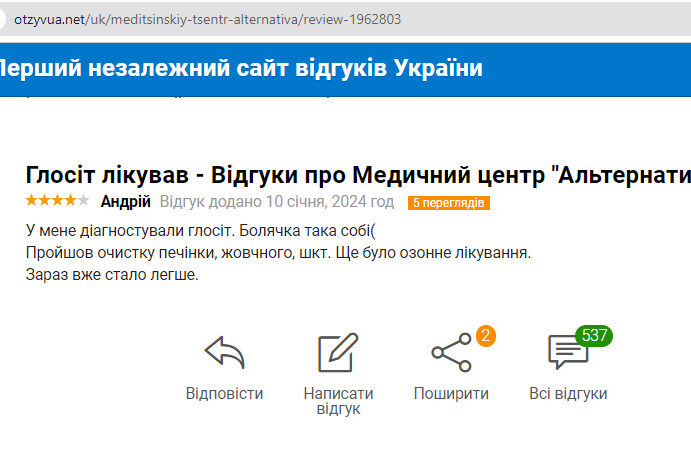691x461 pixels.
Task: Click the share nodes icon
Action: click(450, 353)
